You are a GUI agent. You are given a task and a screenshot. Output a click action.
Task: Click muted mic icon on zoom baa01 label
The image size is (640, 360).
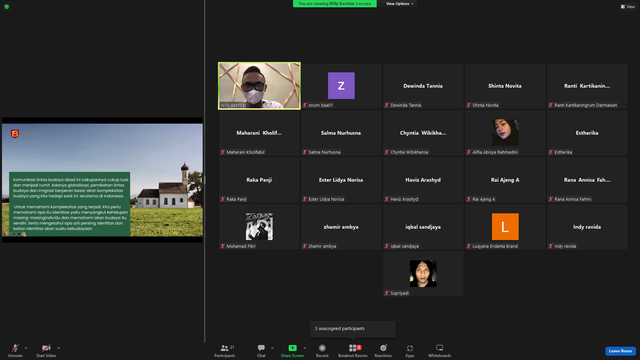(x=304, y=105)
